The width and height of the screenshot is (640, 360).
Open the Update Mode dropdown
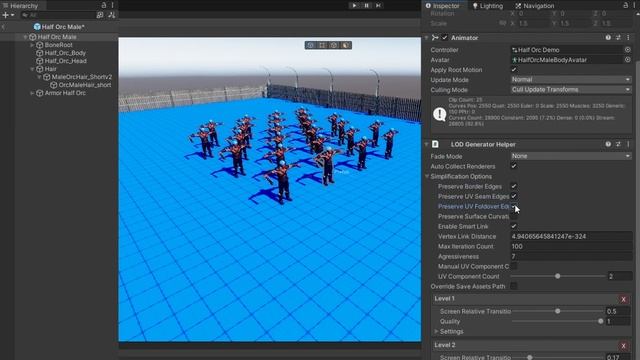[571, 80]
